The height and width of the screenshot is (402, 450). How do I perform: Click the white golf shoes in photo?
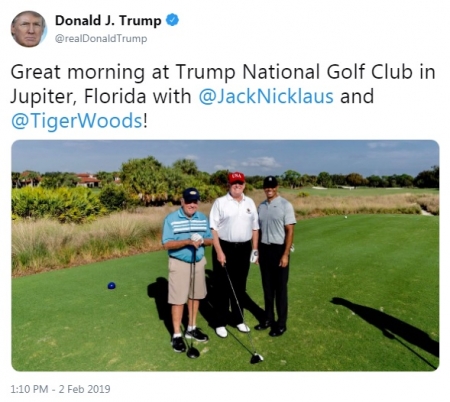(232, 330)
